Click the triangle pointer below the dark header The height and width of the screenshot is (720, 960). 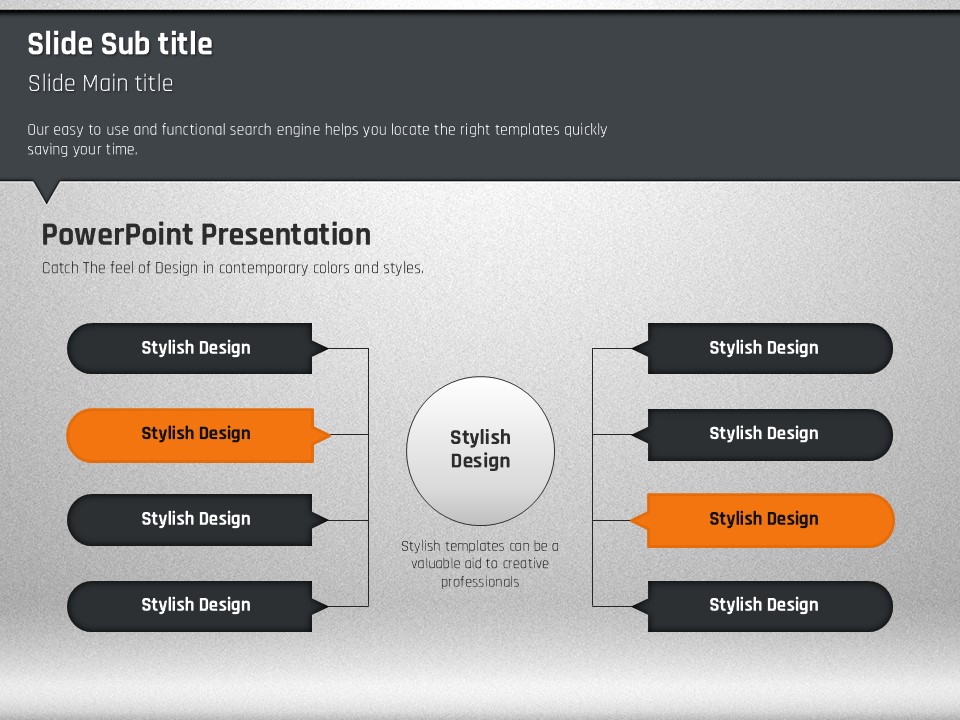point(46,190)
